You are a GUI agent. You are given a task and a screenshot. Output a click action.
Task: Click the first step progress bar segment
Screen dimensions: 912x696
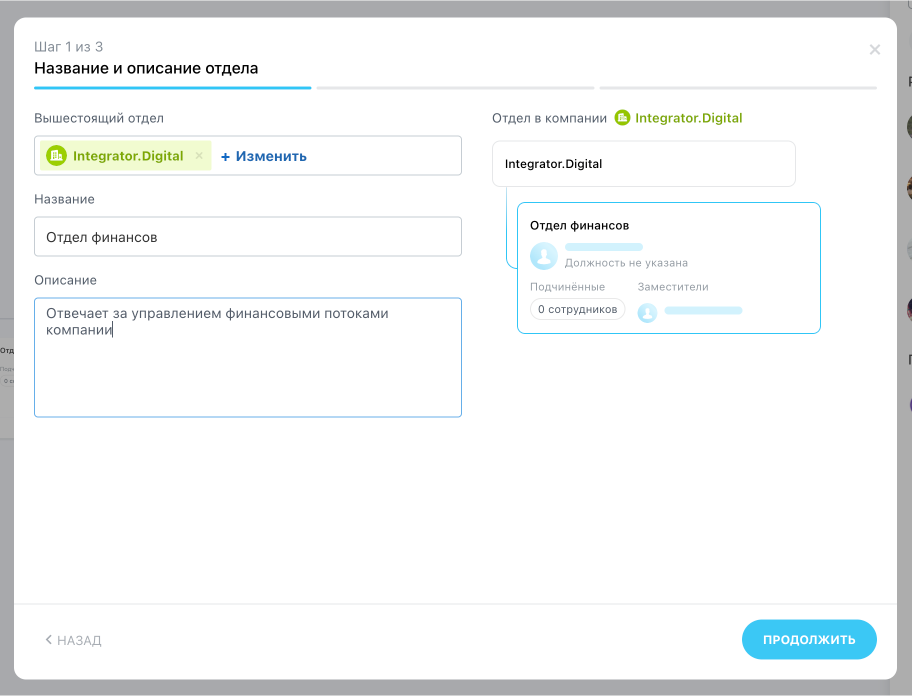(172, 88)
